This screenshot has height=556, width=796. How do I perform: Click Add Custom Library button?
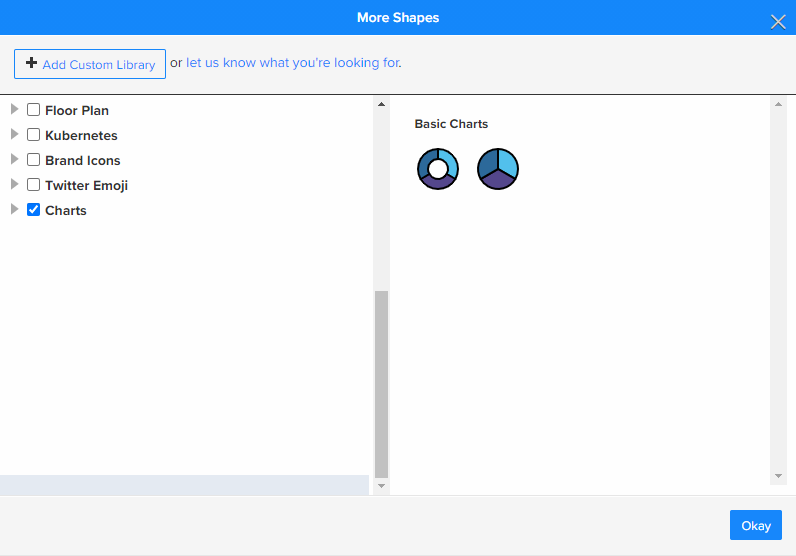click(90, 64)
